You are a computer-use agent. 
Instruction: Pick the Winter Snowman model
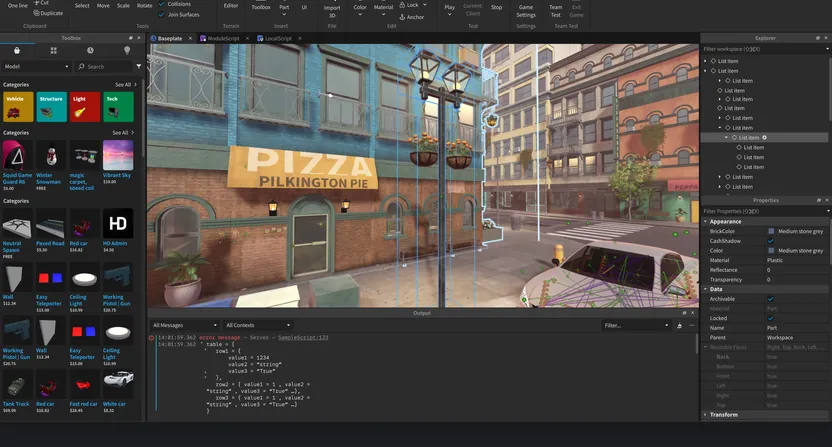click(x=51, y=155)
